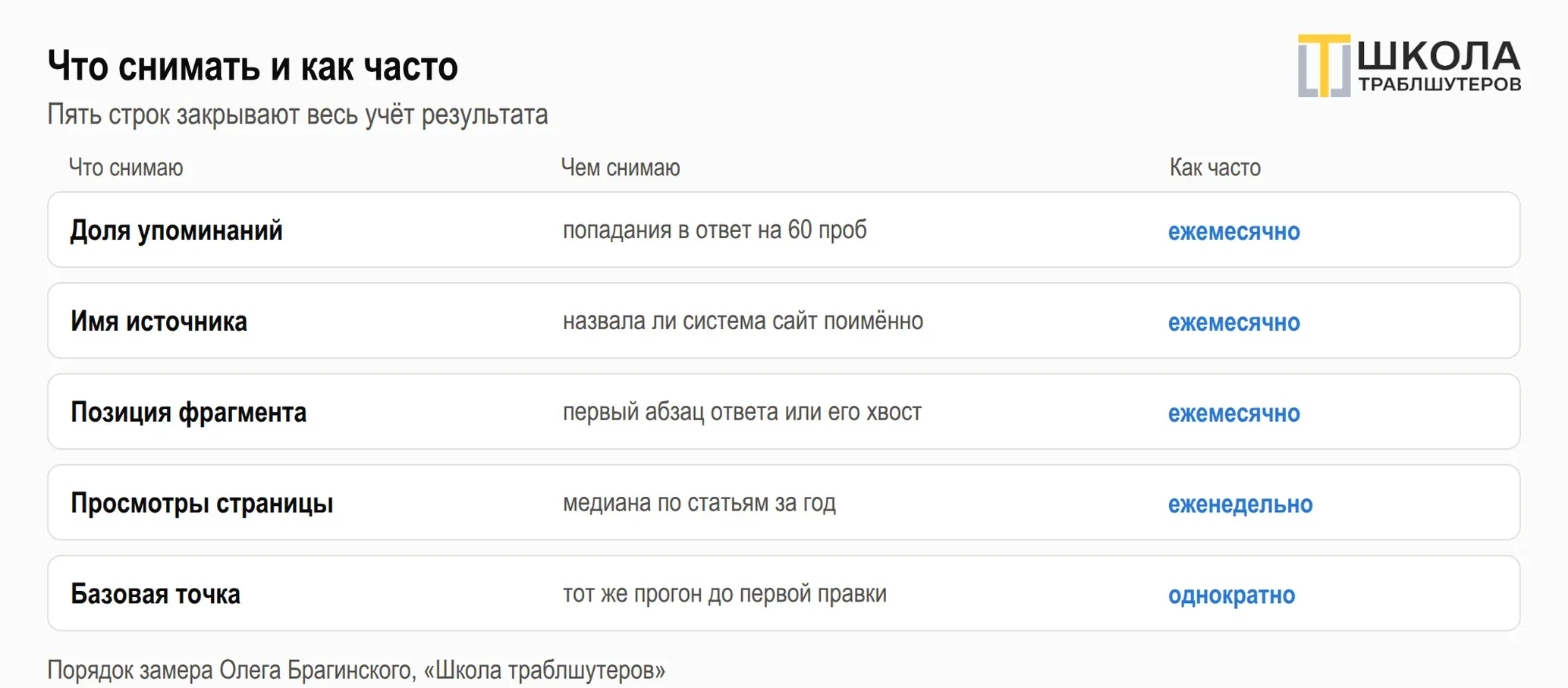
Task: Click the Школа траблшутеров logo icon
Action: click(x=1324, y=65)
